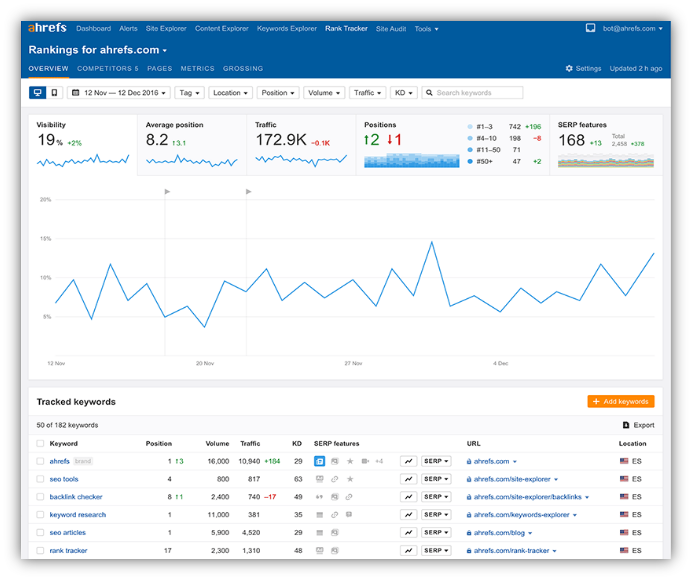Open the seo tools keyword link
This screenshot has height=581, width=693.
[x=64, y=479]
